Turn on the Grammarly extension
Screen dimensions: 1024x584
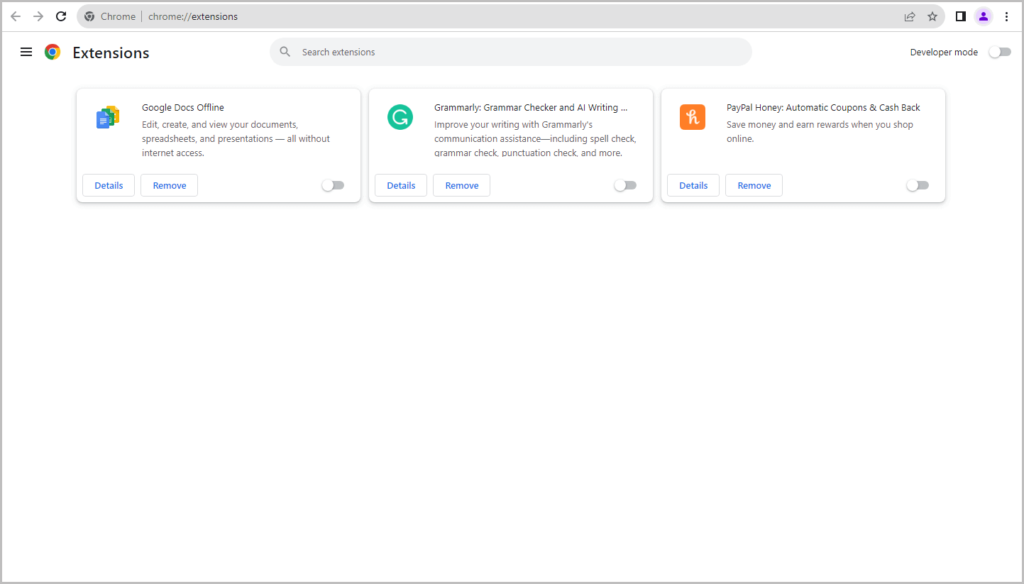(625, 186)
